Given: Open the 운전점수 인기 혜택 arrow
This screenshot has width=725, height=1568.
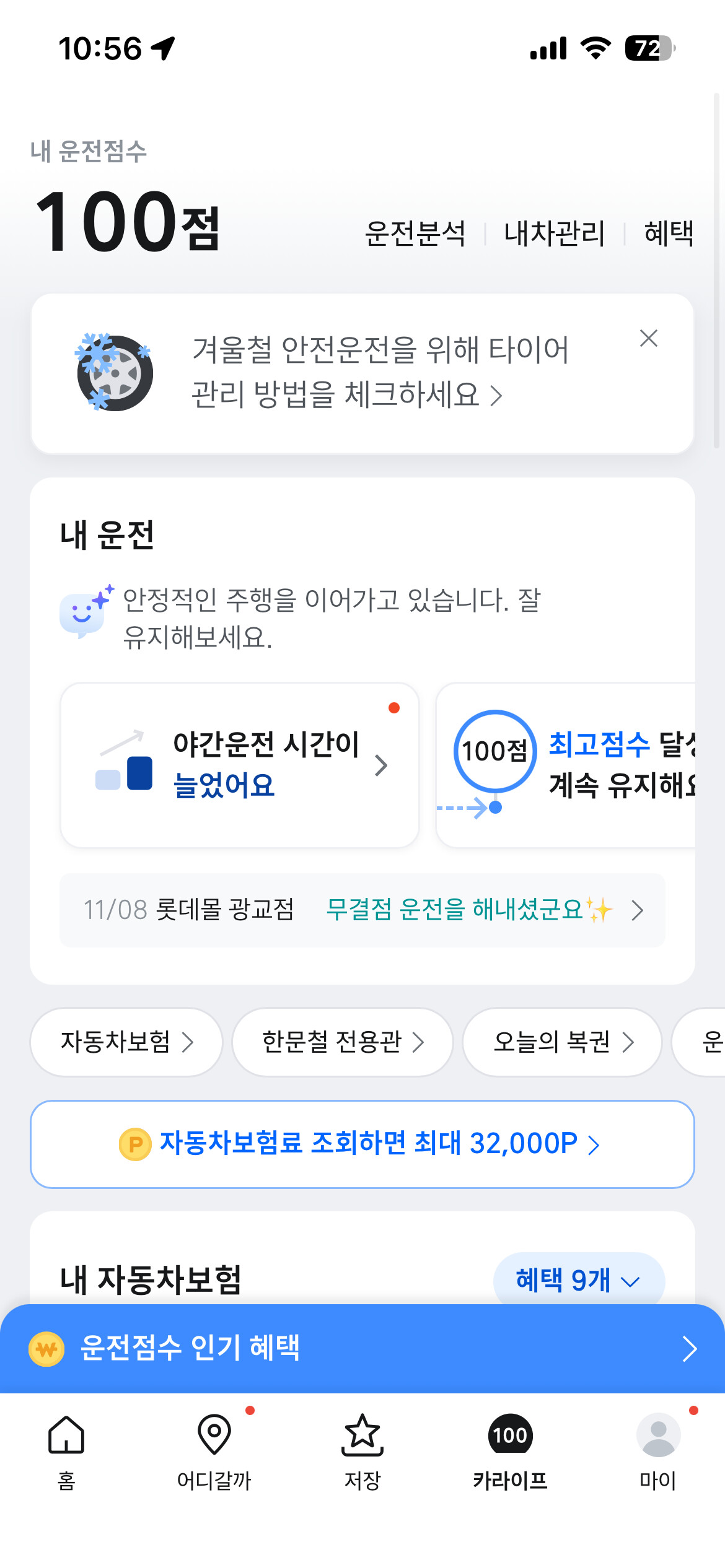Looking at the screenshot, I should click(690, 1349).
